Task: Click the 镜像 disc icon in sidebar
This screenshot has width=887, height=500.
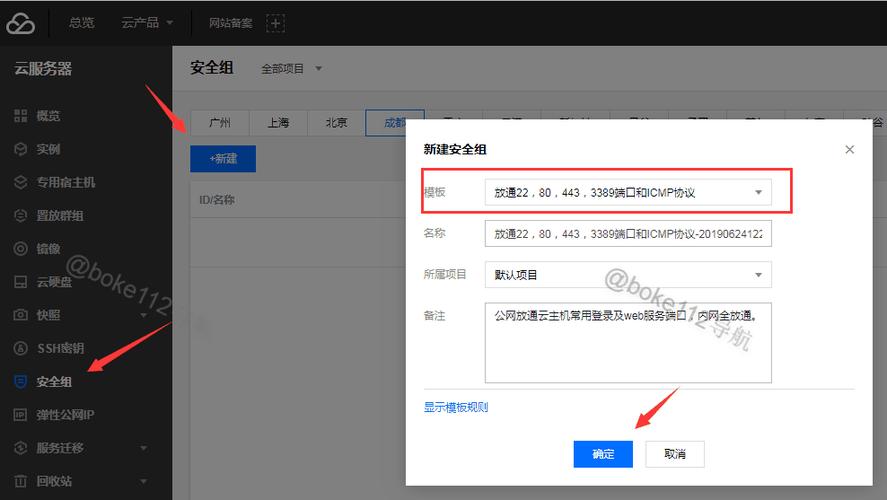Action: coord(20,249)
